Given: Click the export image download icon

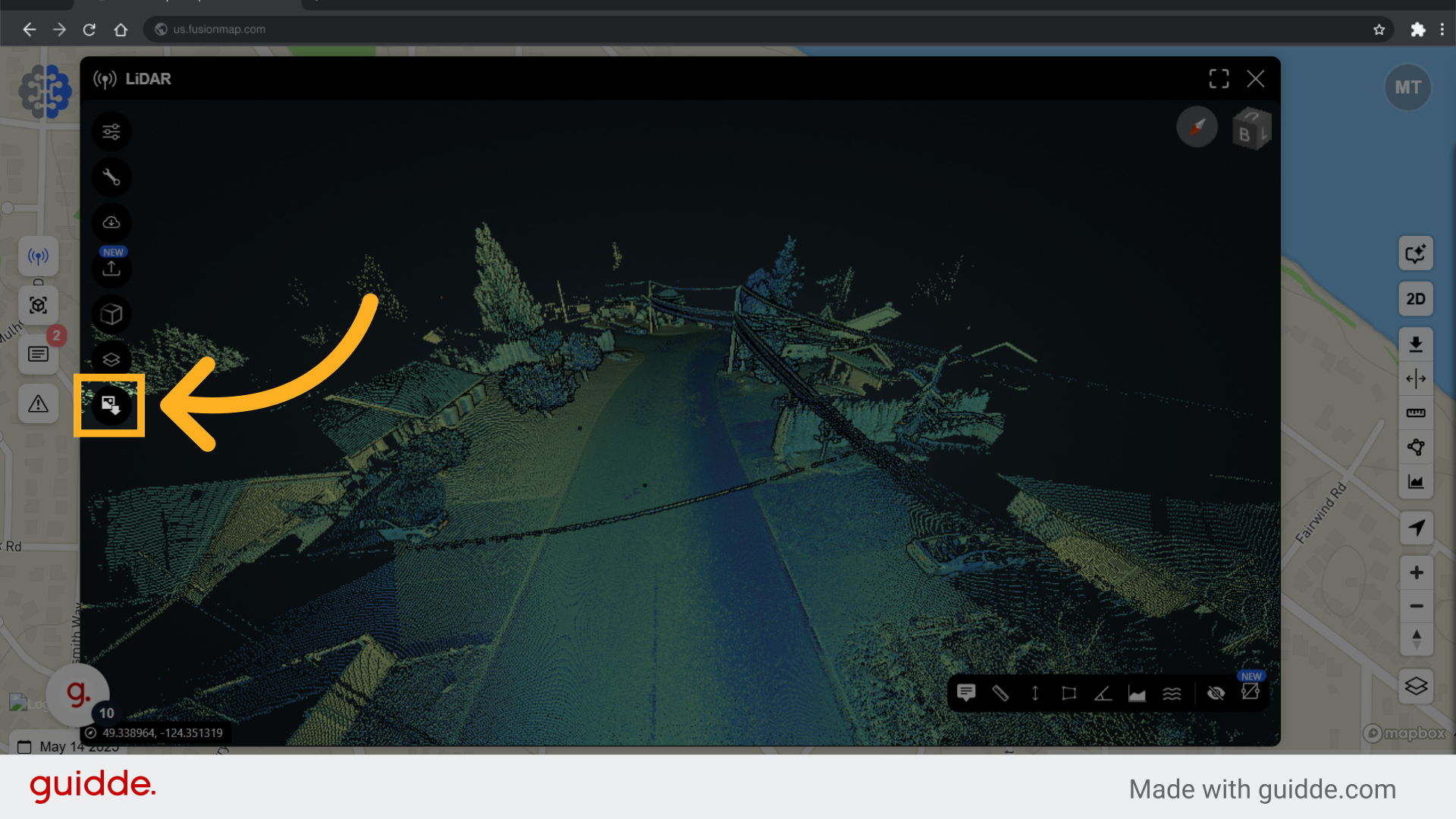Looking at the screenshot, I should tap(111, 406).
